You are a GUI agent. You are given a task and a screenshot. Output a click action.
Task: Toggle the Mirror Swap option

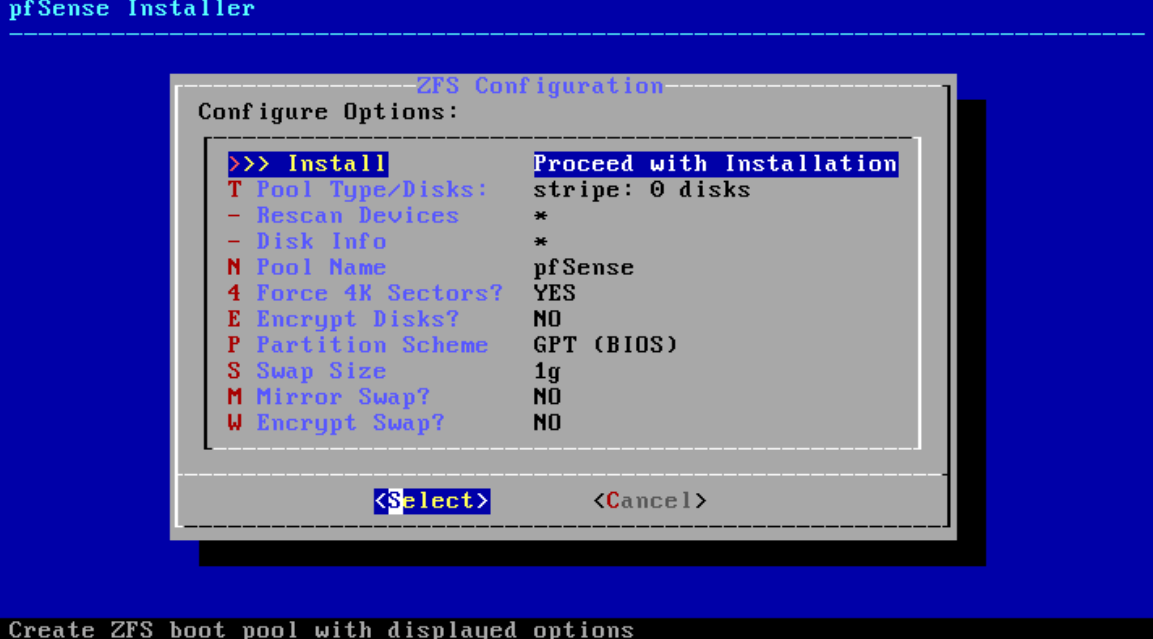[x=342, y=397]
